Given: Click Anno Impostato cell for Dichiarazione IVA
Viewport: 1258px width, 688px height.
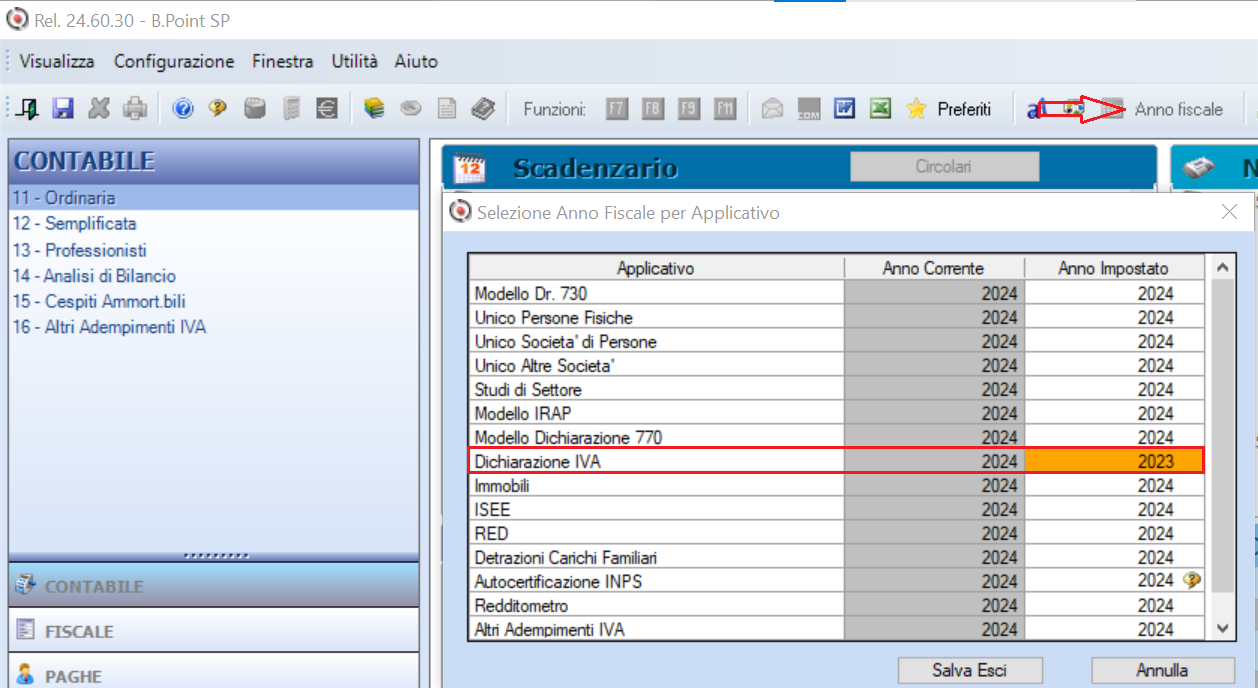Looking at the screenshot, I should pyautogui.click(x=1114, y=461).
